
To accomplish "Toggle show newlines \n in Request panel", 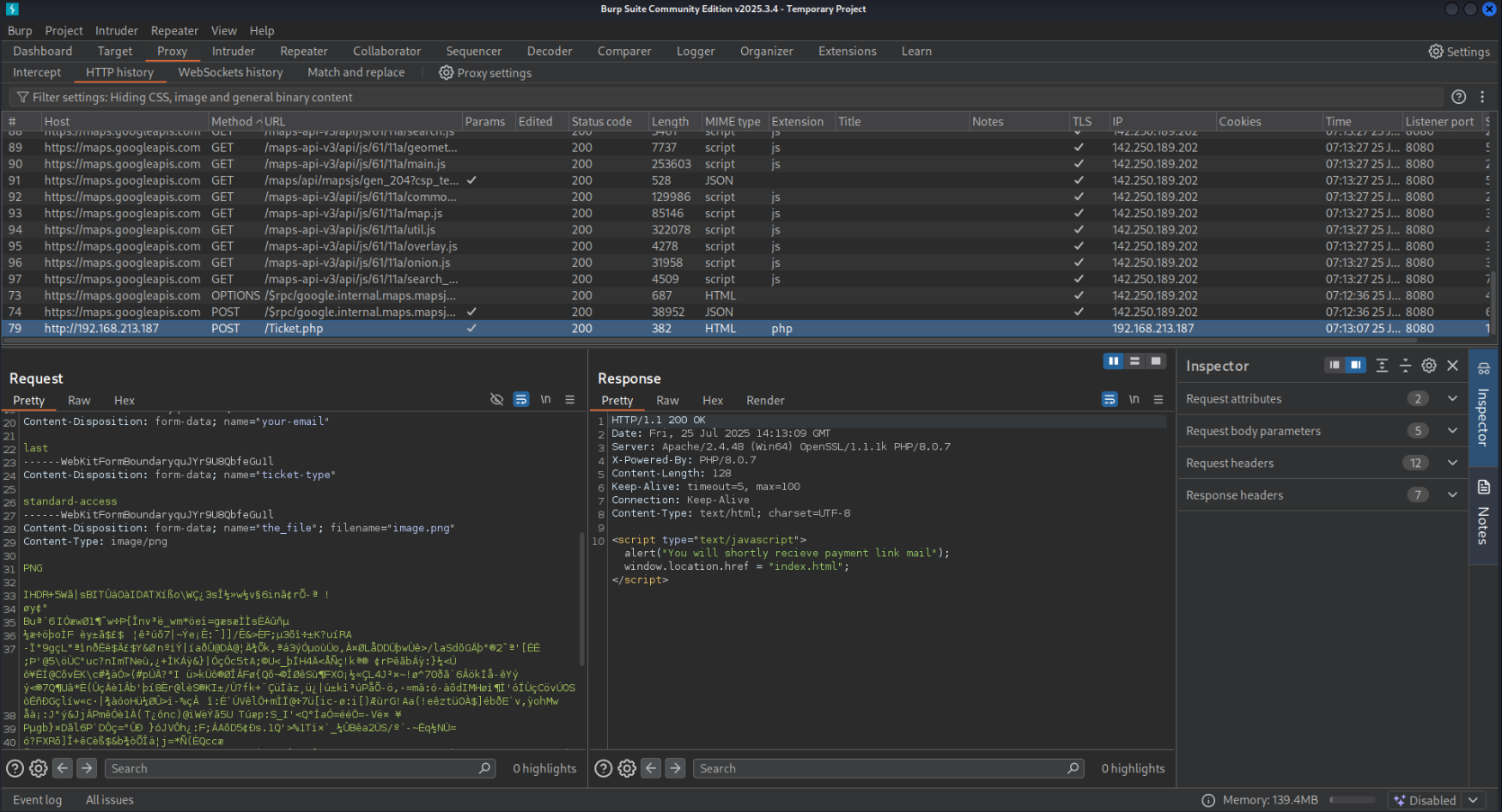I will [545, 400].
